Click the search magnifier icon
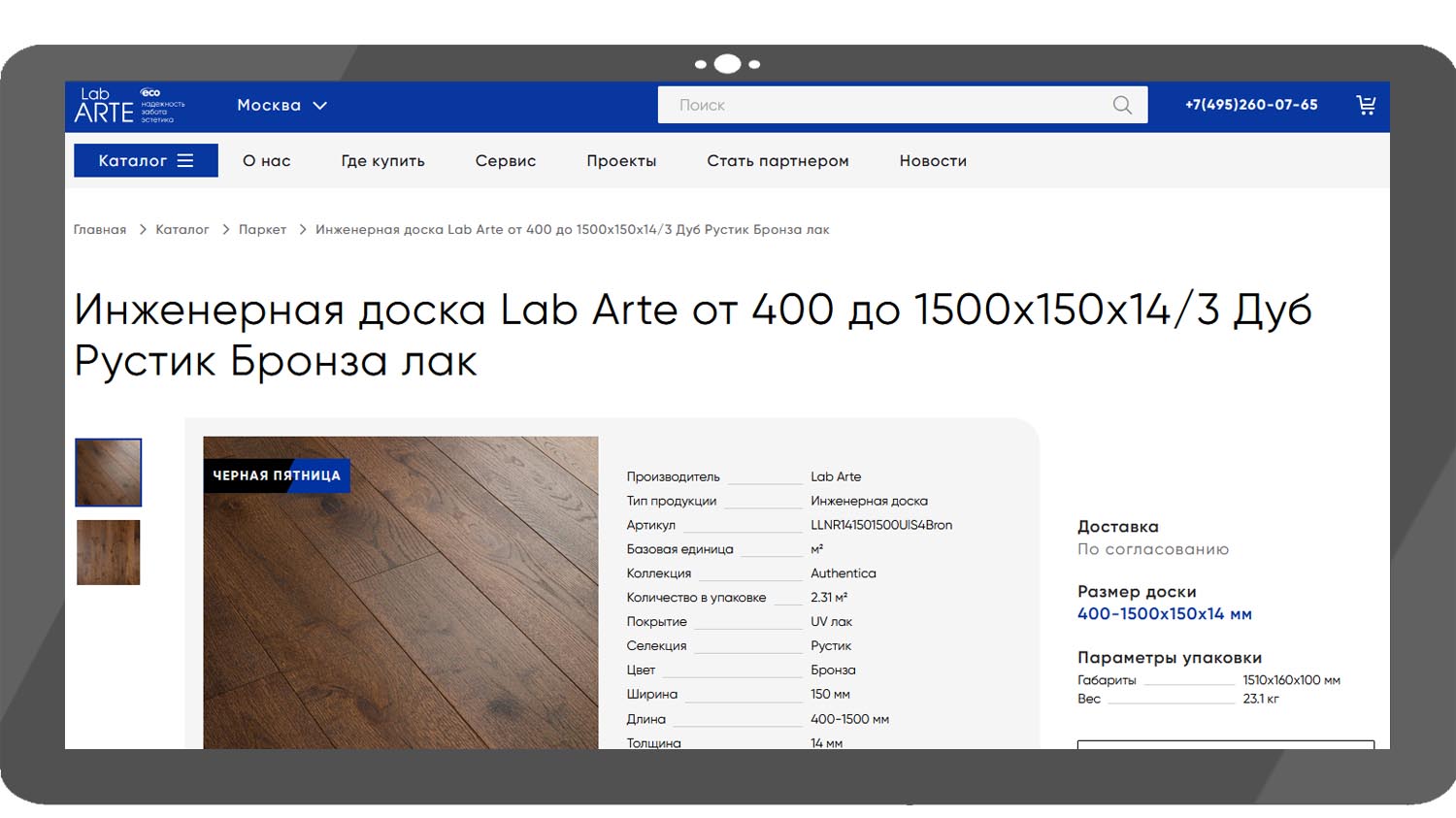Viewport: 1456px width, 818px height. point(1122,105)
